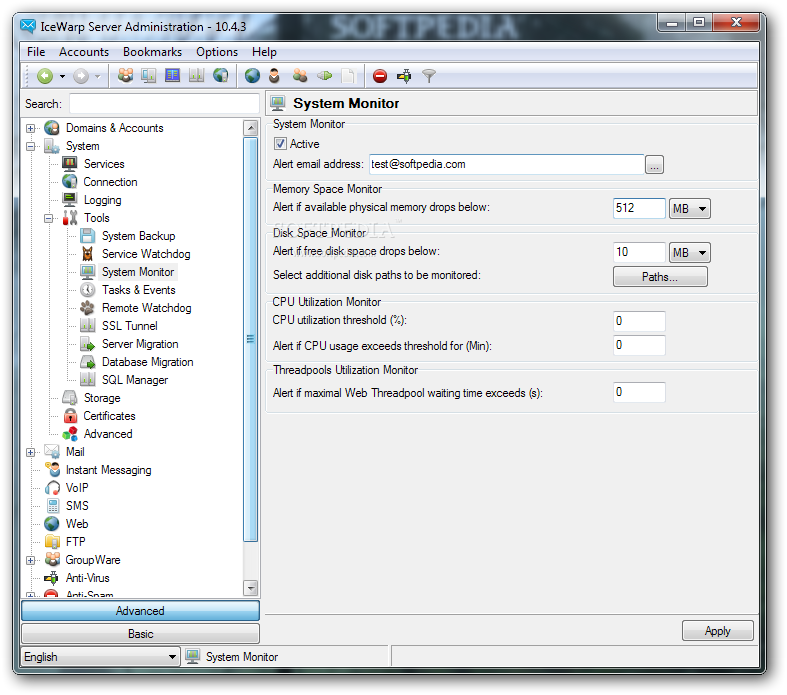Click the Certificates padlock icon
Screen dimensions: 787x695
(70, 416)
